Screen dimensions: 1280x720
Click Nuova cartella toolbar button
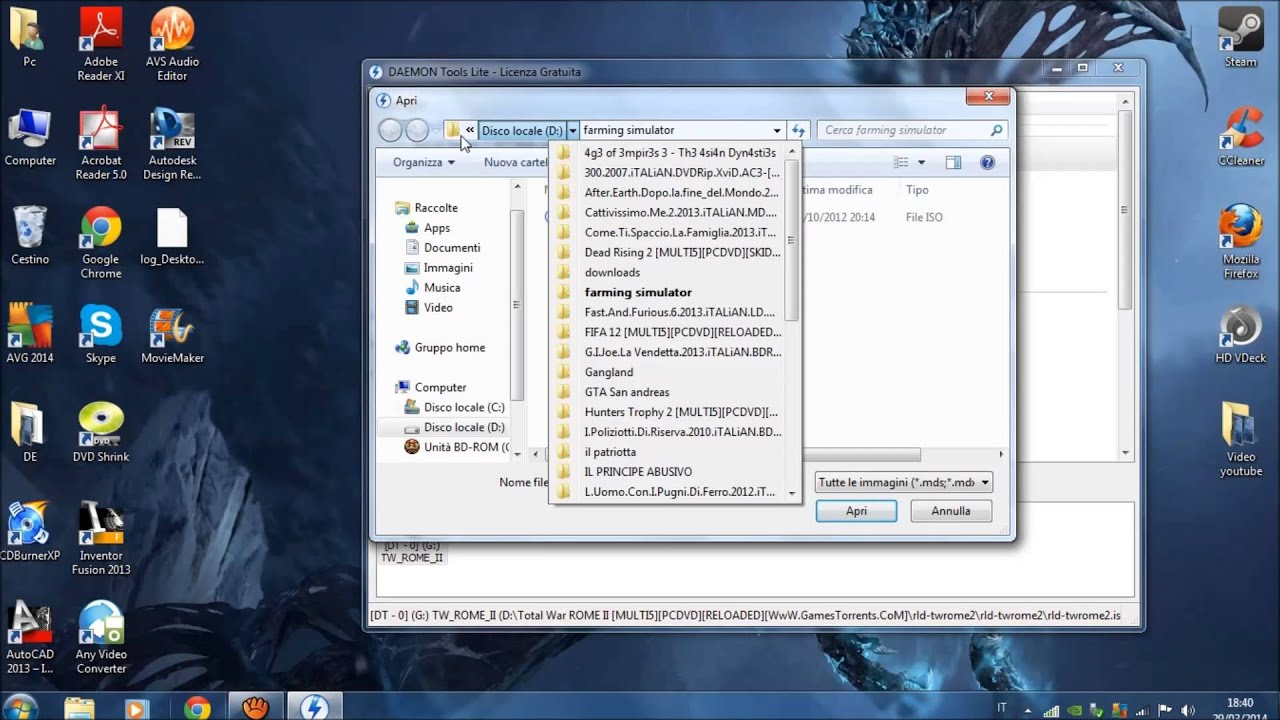[517, 162]
